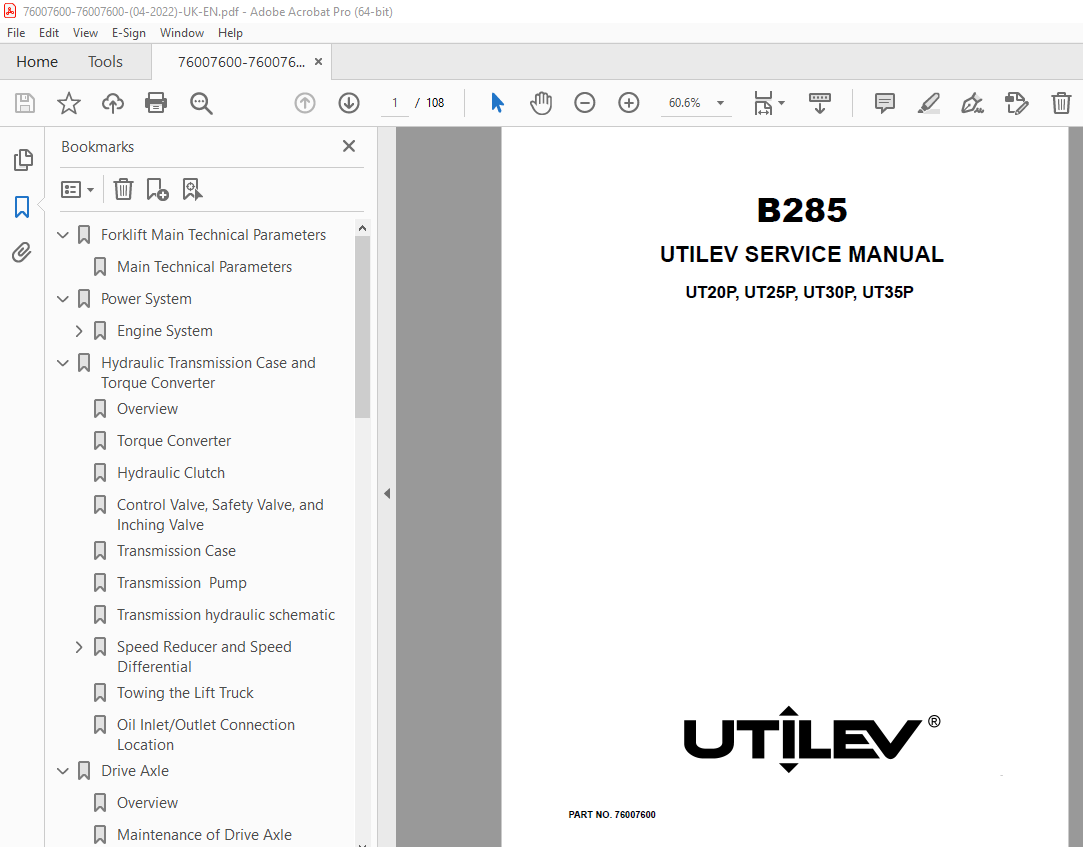This screenshot has height=847, width=1083.
Task: Click the Save file icon
Action: 25,103
